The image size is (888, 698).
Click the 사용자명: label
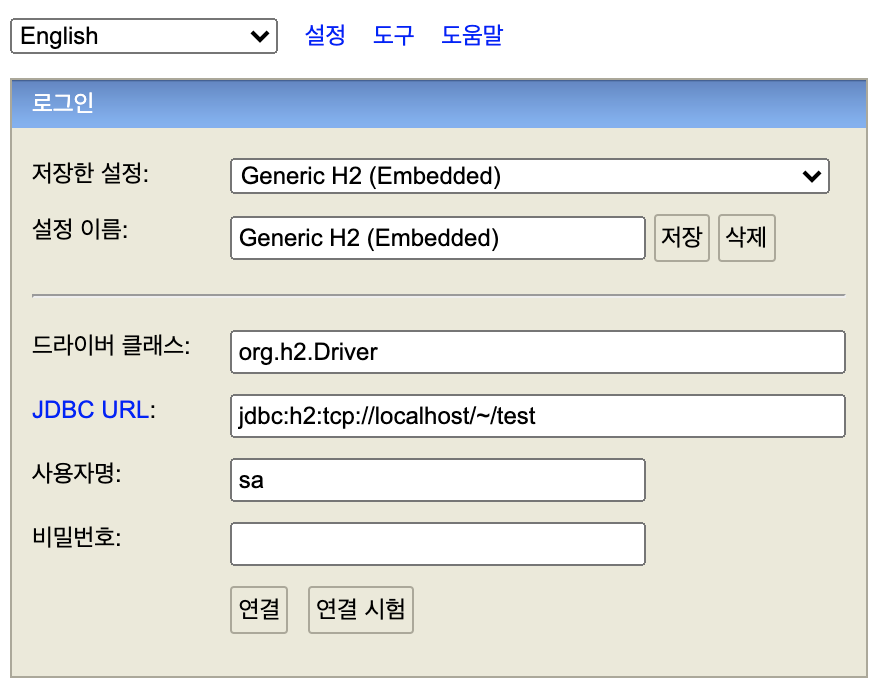[76, 473]
